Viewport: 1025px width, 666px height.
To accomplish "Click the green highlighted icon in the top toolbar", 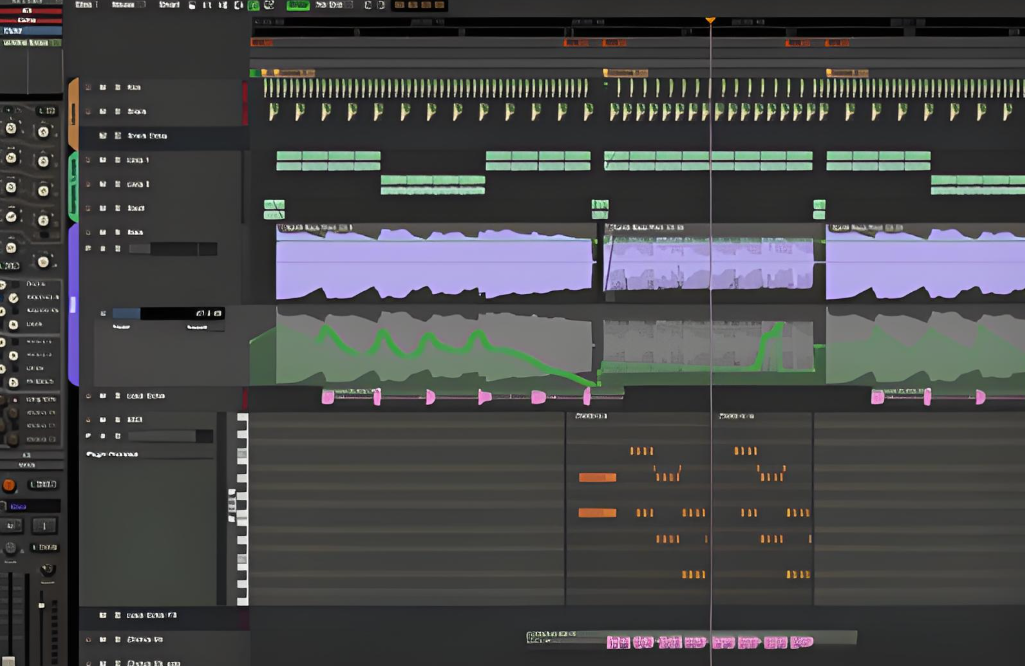I will click(254, 5).
